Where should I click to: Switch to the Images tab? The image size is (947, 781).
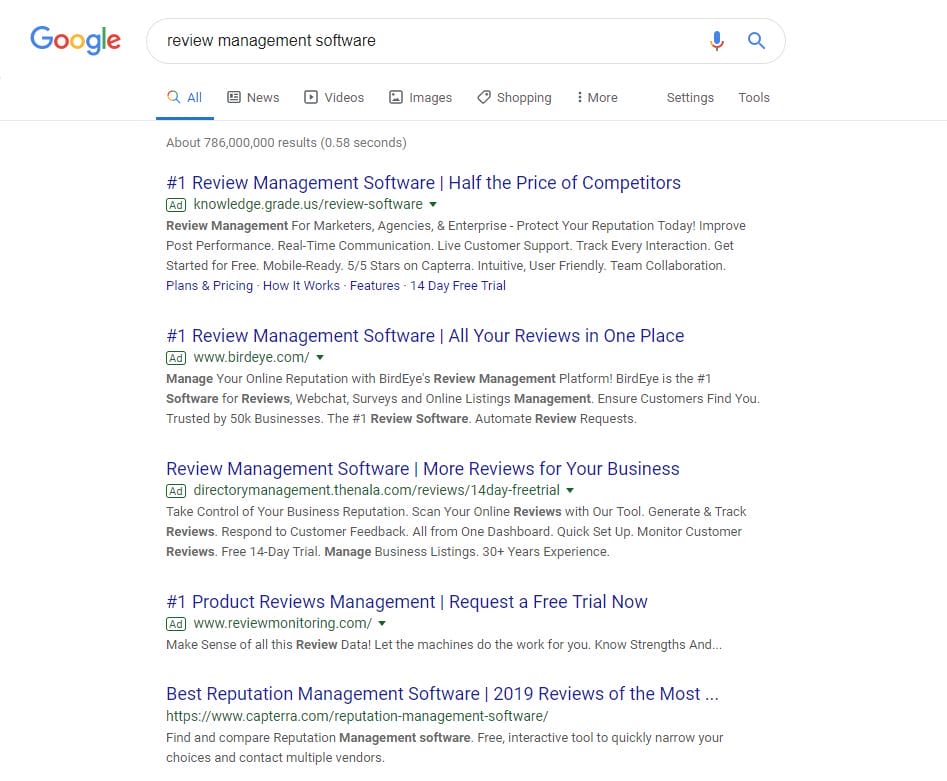click(420, 97)
